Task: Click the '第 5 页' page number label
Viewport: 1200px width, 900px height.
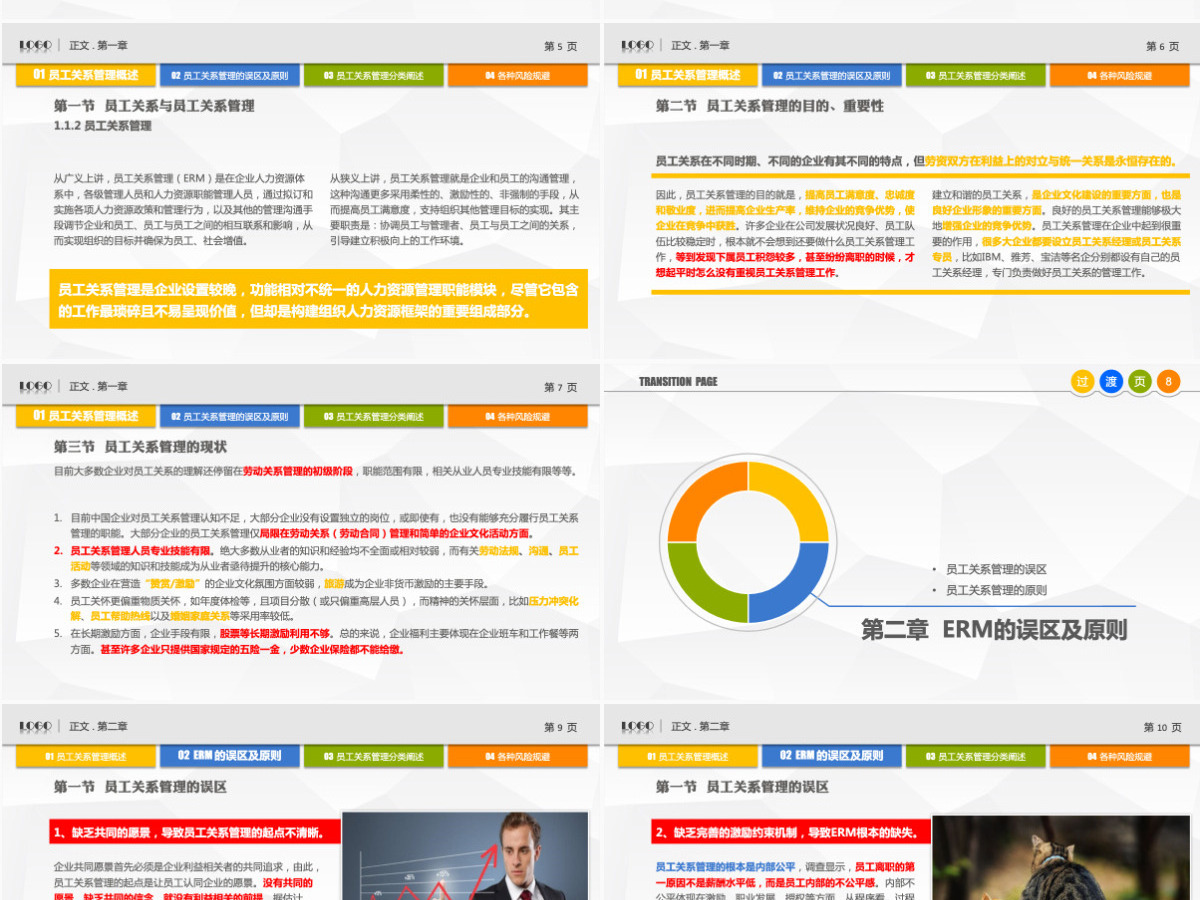Action: coord(560,46)
